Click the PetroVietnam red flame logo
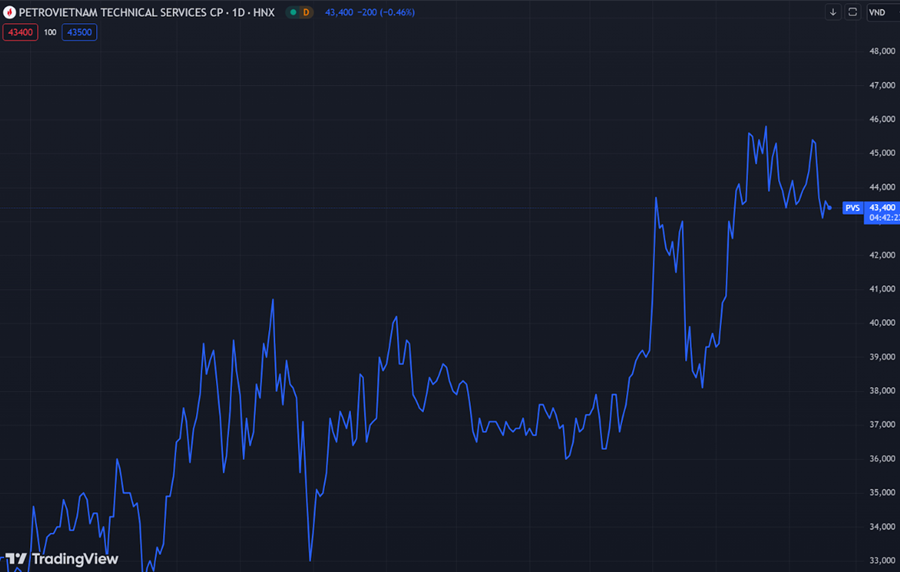The height and width of the screenshot is (572, 900). click(x=10, y=13)
